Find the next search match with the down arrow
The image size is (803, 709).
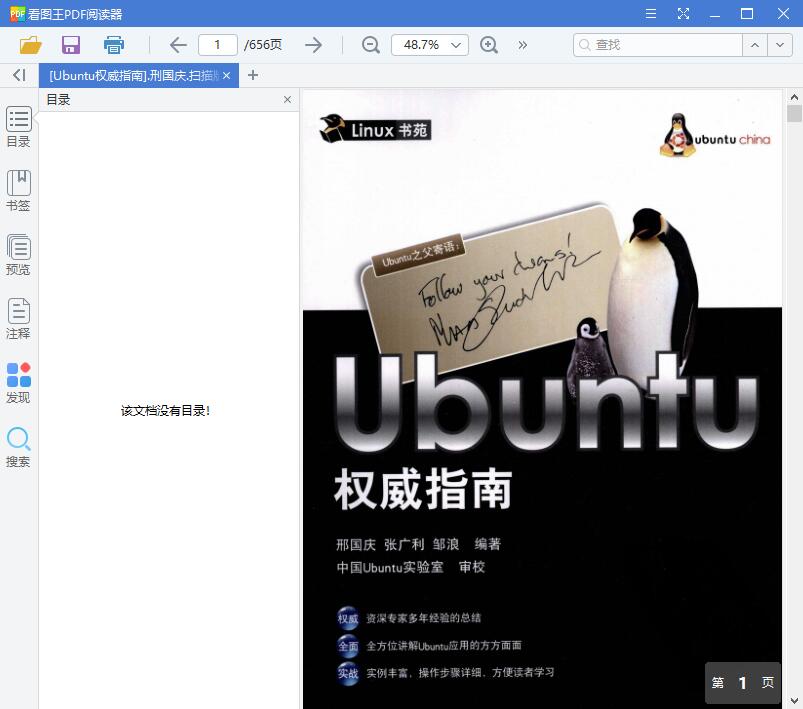[780, 45]
